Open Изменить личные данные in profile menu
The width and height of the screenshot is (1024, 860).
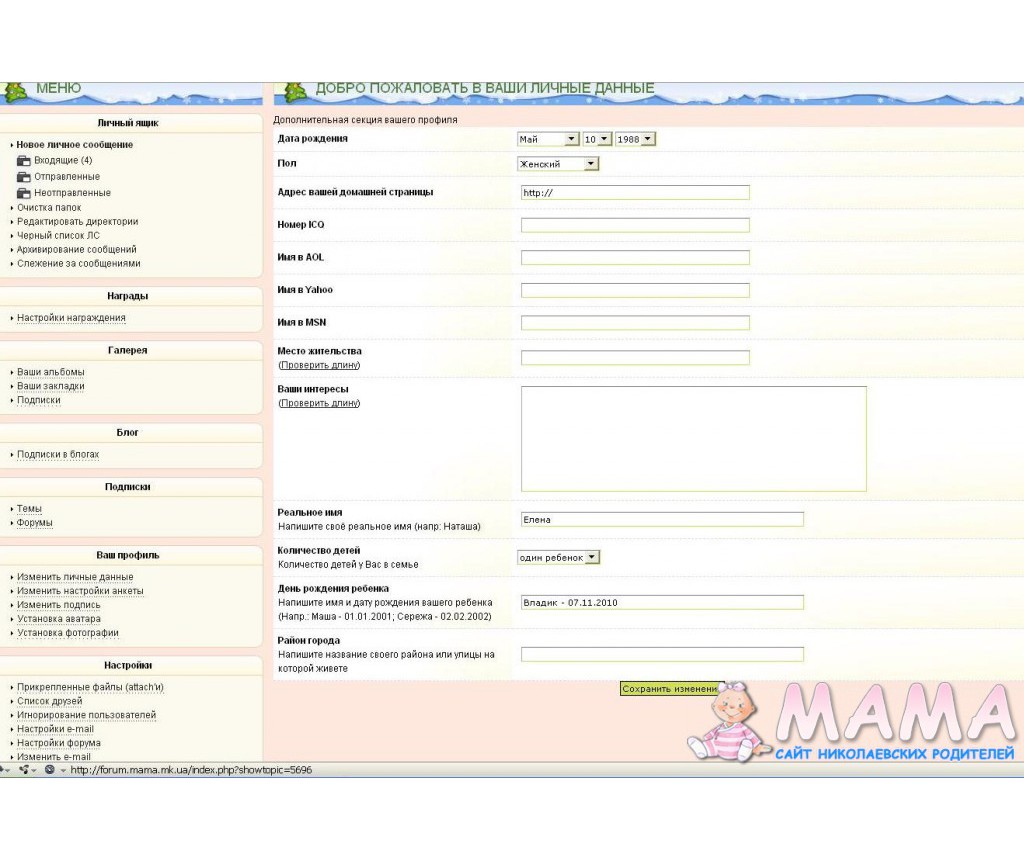point(75,577)
